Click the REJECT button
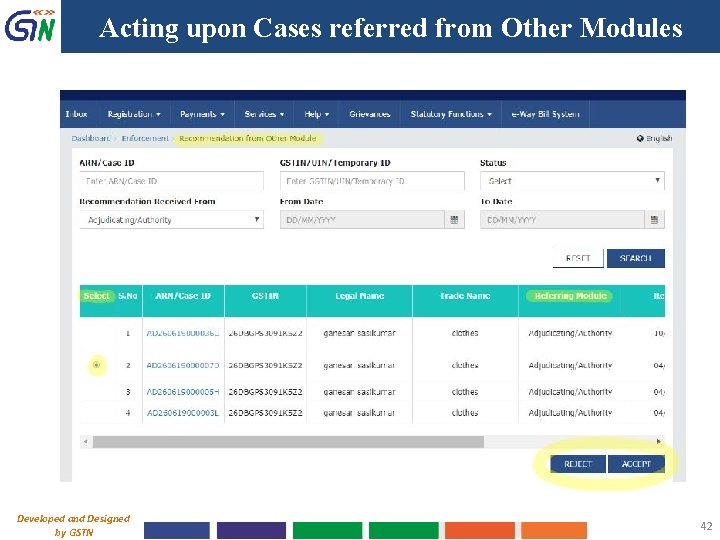Viewport: 720px width, 540px height. coord(578,464)
